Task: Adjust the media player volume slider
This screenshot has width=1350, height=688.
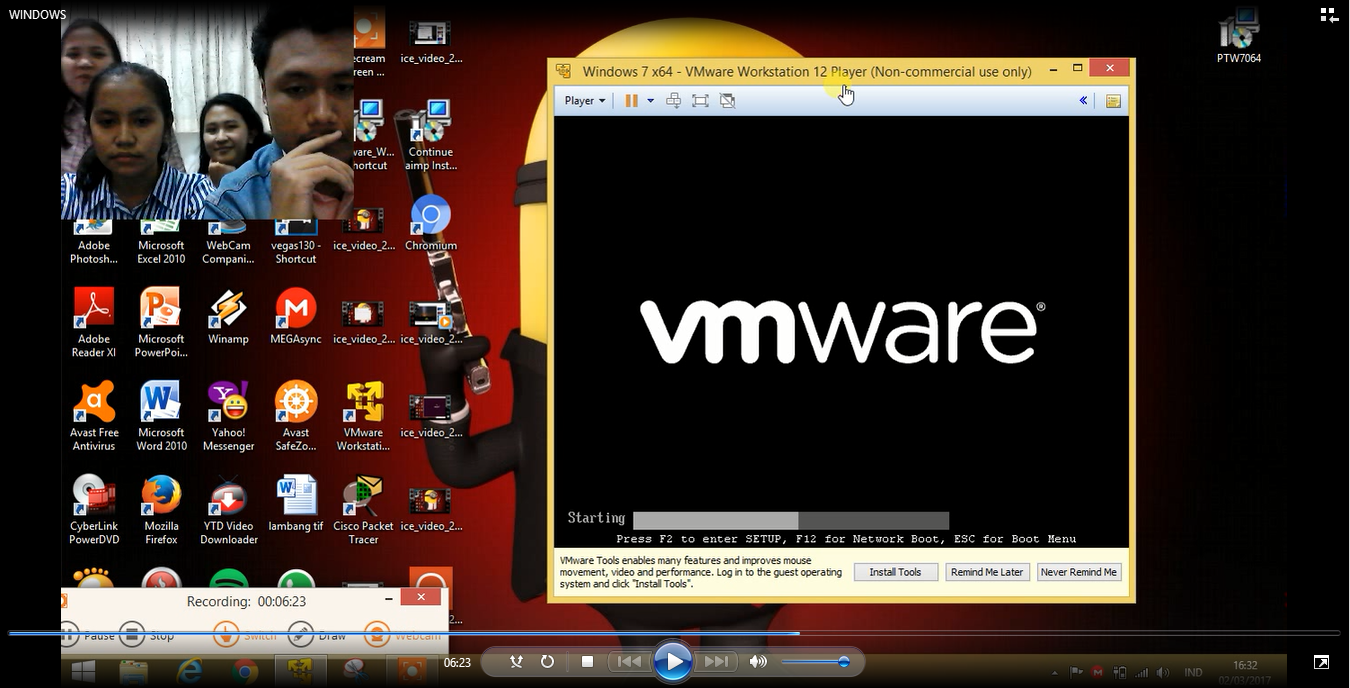Action: point(815,662)
